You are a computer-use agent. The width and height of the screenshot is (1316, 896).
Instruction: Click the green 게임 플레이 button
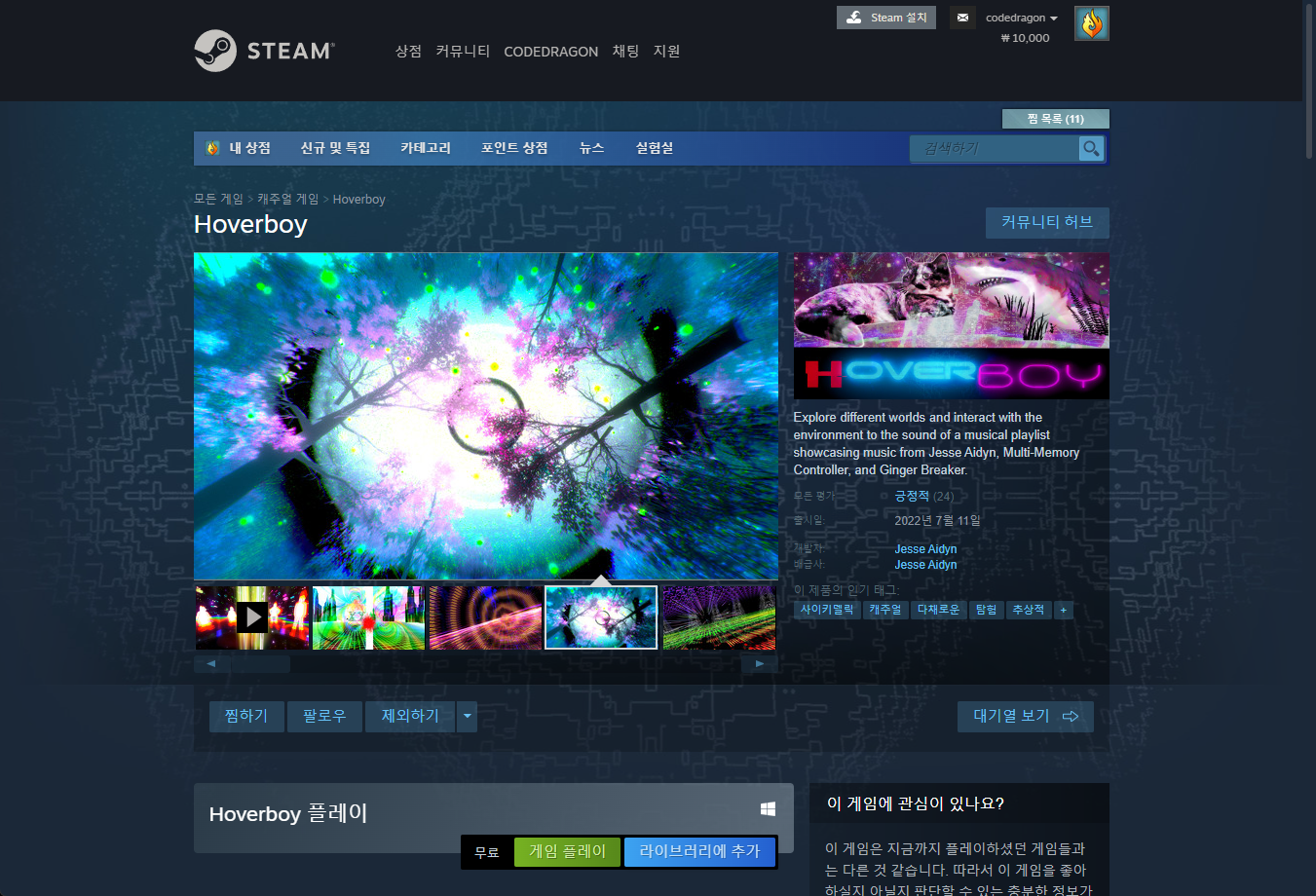point(567,851)
